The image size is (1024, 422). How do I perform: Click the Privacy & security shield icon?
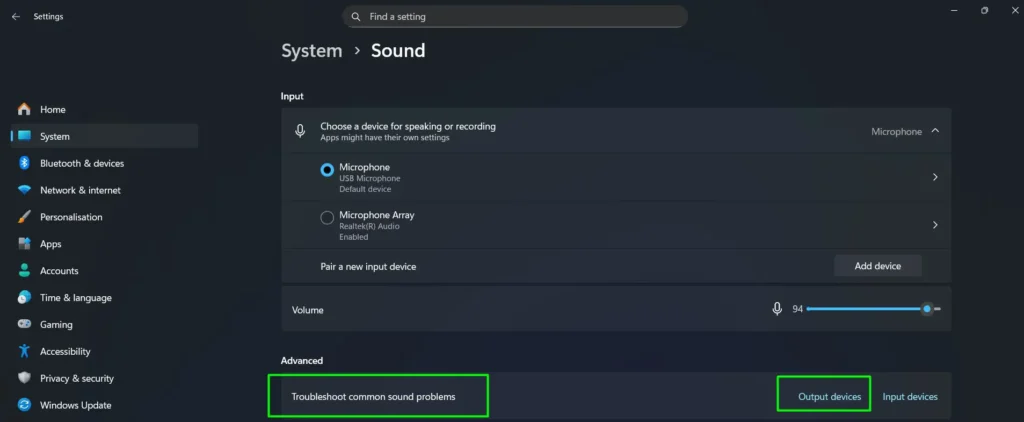[24, 378]
